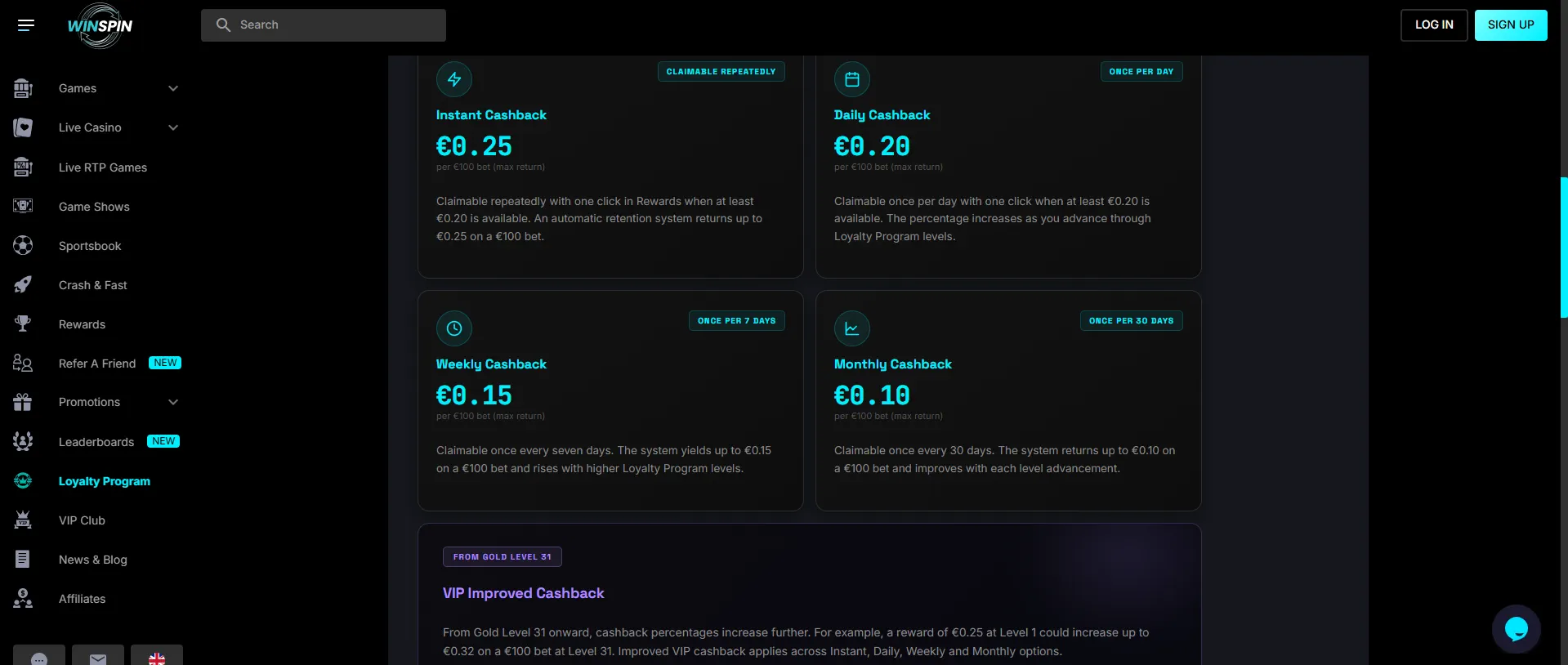The height and width of the screenshot is (665, 1568).
Task: Click the Refer A Friend people icon
Action: [x=23, y=364]
